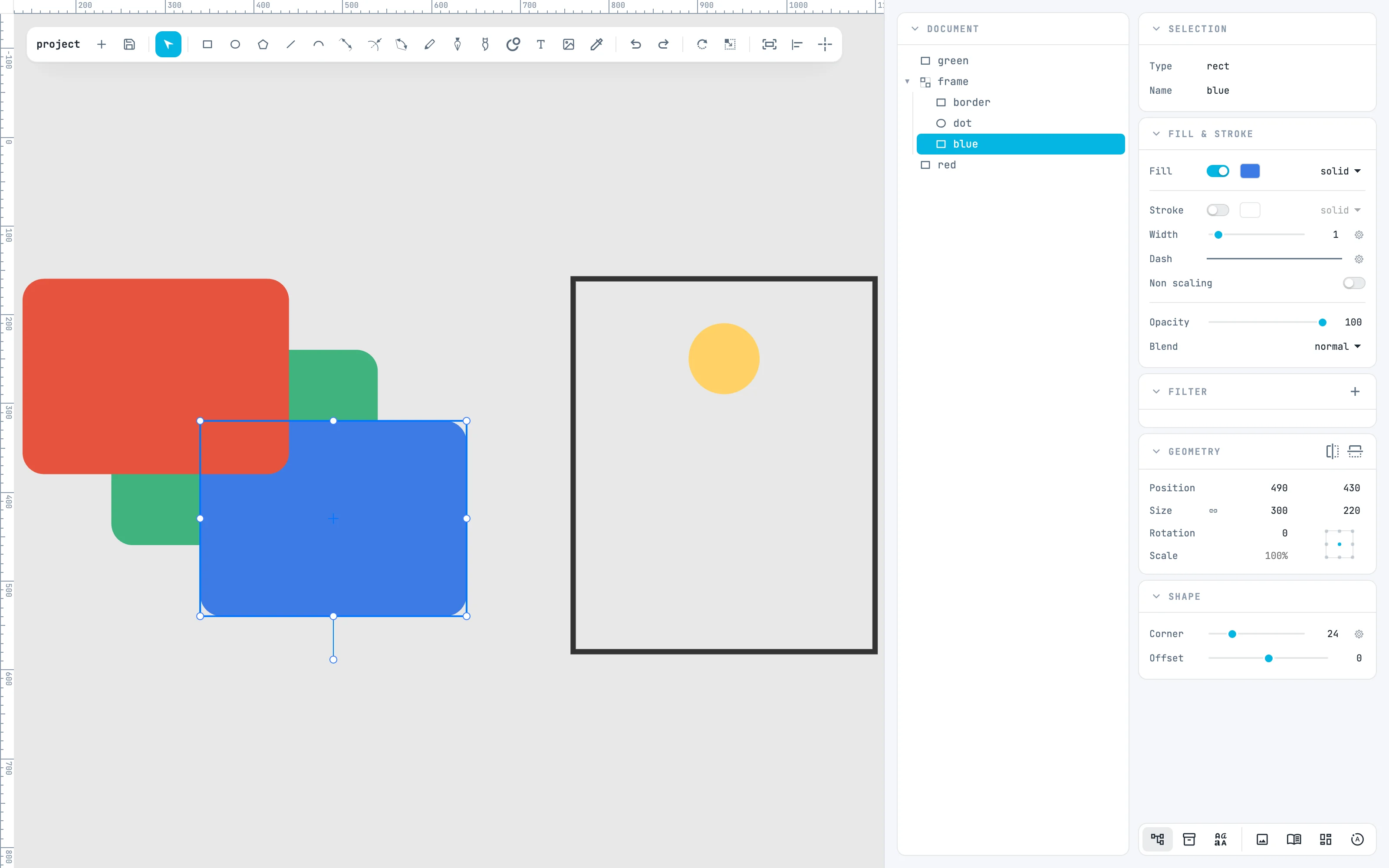The image size is (1389, 868).
Task: Click the redo arrow
Action: [663, 44]
